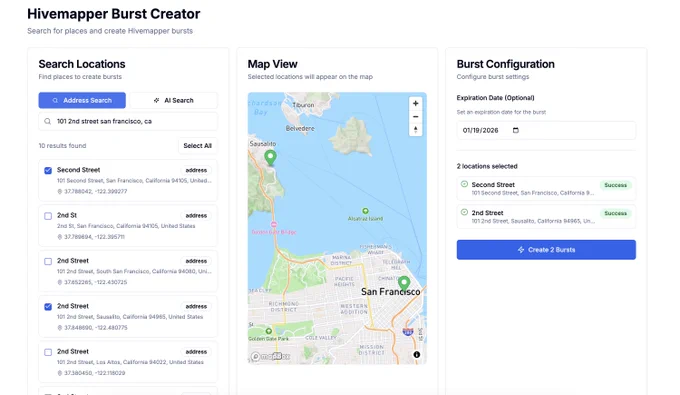Uncheck the Sausalito 2nd Street checkbox
Viewport: 680px width, 395px height.
(x=48, y=307)
